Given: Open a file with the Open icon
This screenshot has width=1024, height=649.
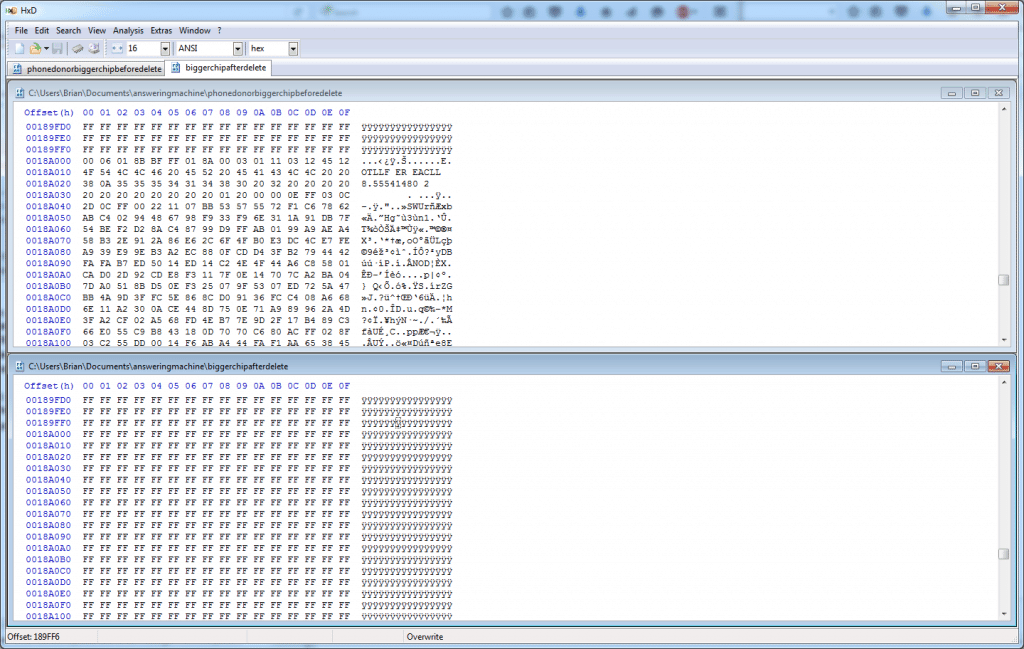Looking at the screenshot, I should 34,48.
